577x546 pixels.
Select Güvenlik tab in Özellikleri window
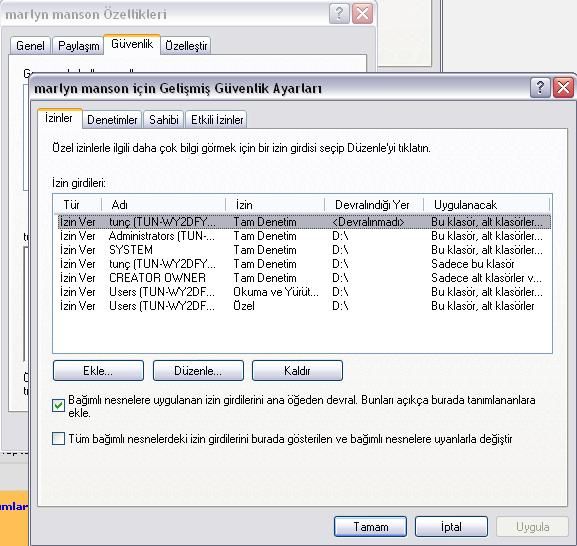point(132,44)
